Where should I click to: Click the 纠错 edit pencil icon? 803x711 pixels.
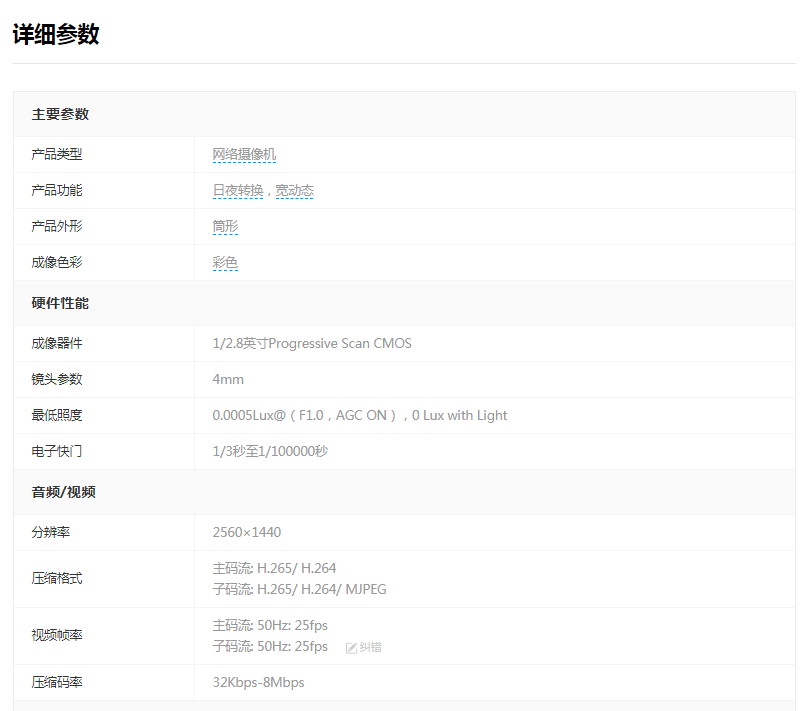(351, 648)
